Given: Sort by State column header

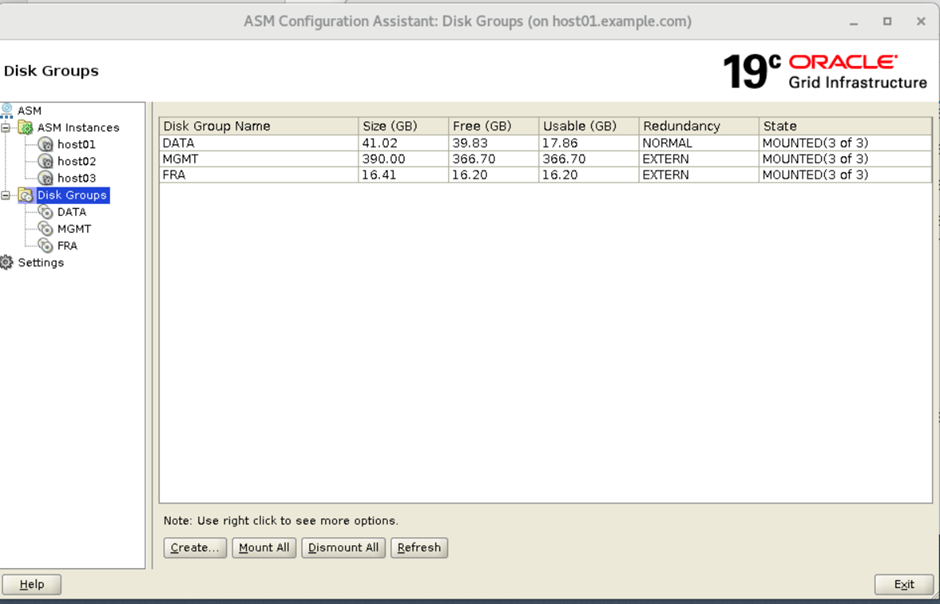Looking at the screenshot, I should coord(845,126).
